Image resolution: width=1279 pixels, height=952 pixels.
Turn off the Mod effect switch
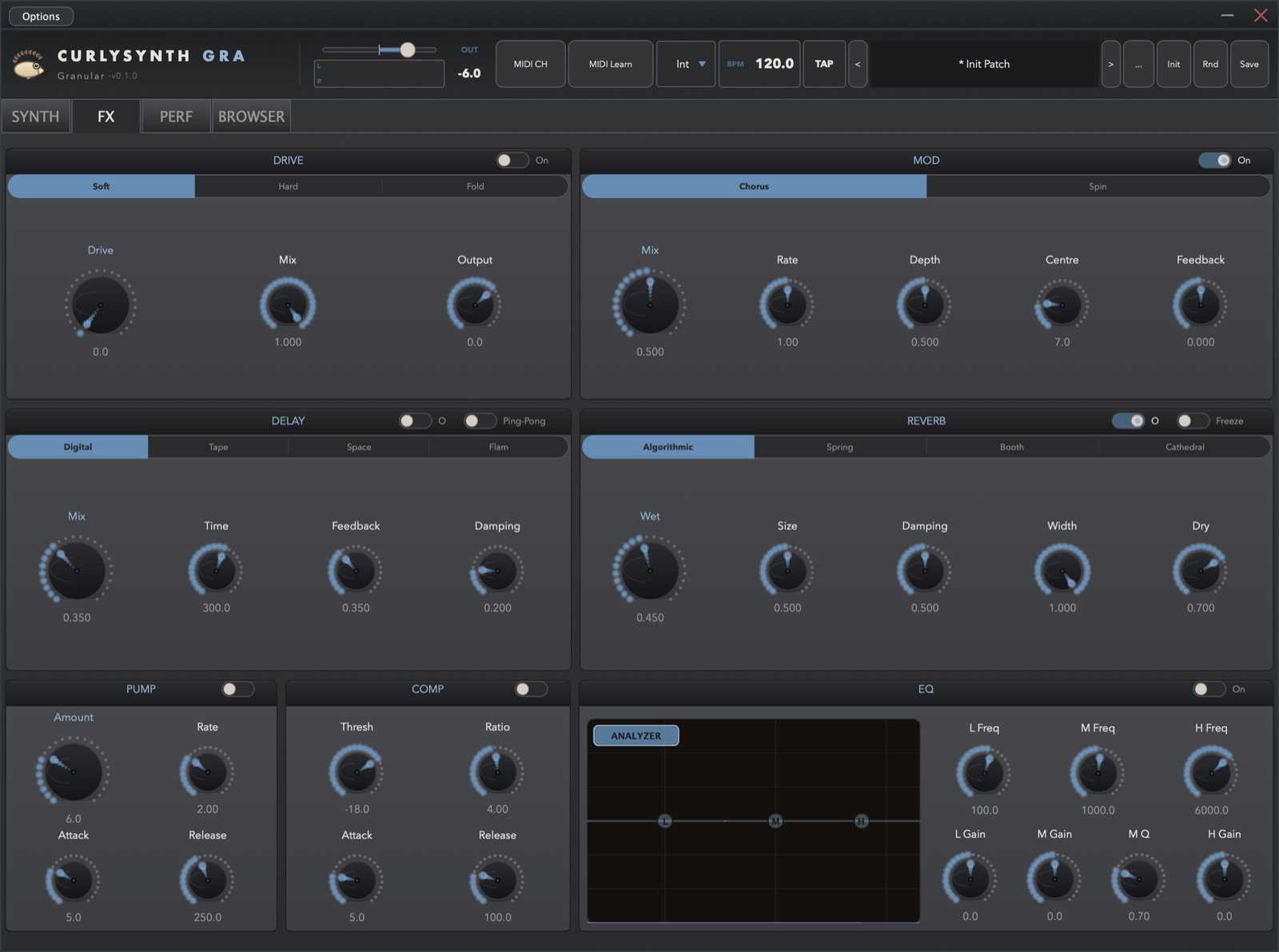(x=1215, y=161)
